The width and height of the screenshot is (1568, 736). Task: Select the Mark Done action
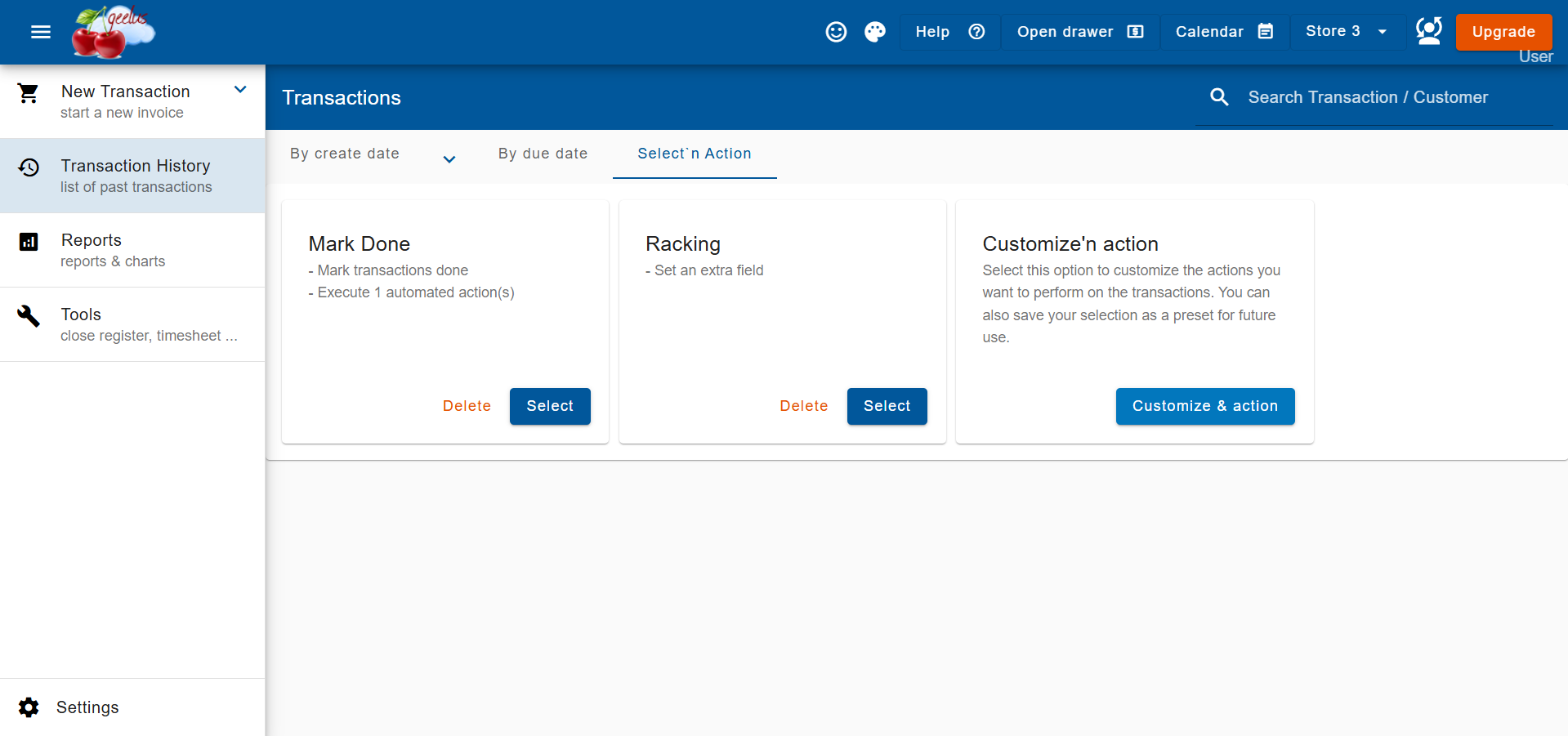coord(549,406)
